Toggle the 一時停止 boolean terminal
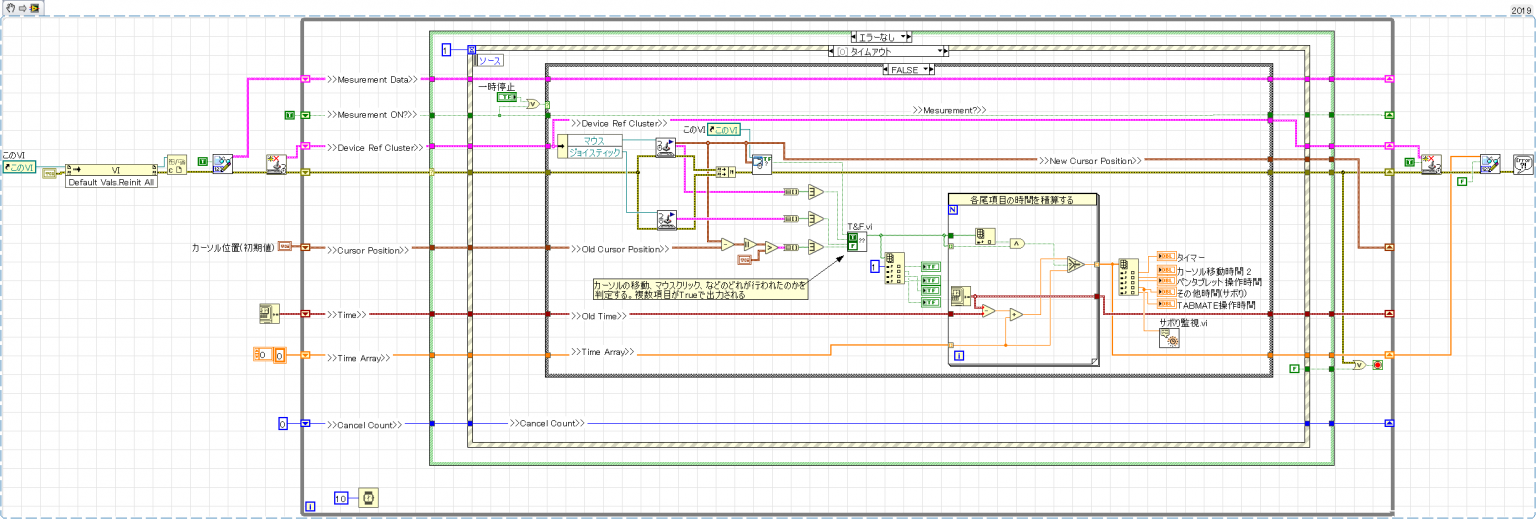Screen dimensions: 1536x519 (x=507, y=97)
